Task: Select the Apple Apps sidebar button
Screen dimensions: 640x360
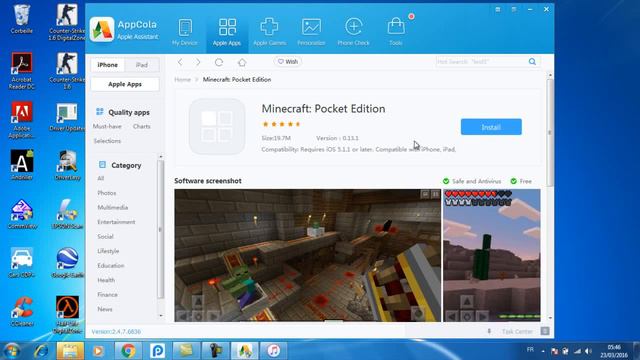Action: tap(125, 84)
